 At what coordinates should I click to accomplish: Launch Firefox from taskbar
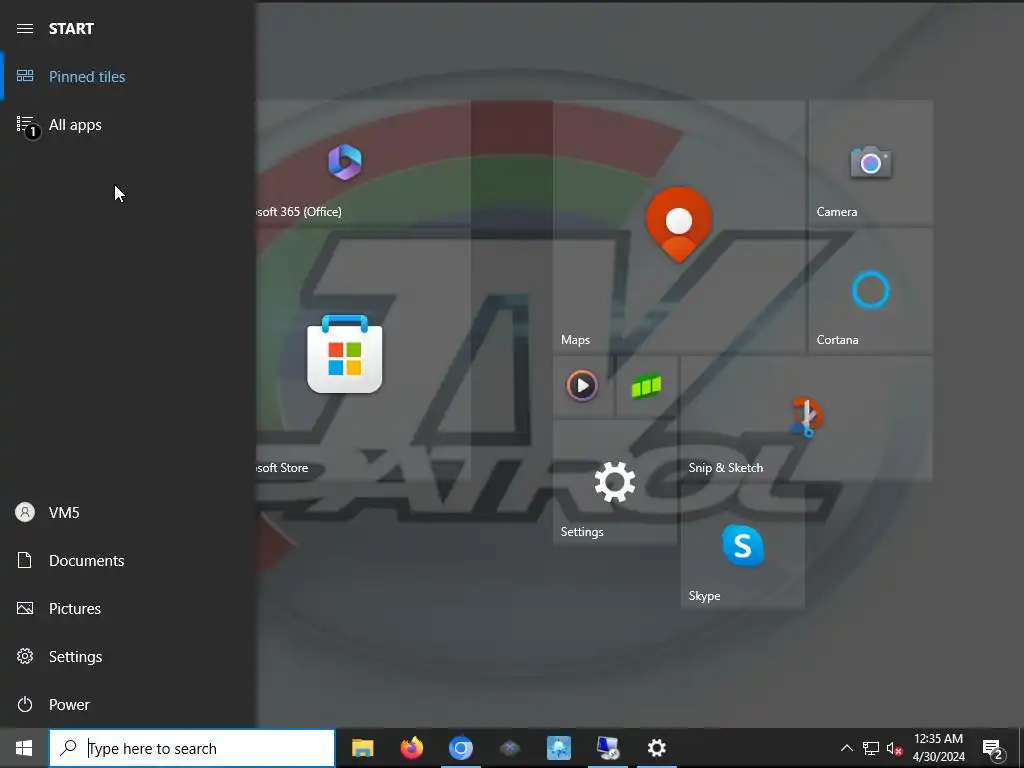point(411,748)
